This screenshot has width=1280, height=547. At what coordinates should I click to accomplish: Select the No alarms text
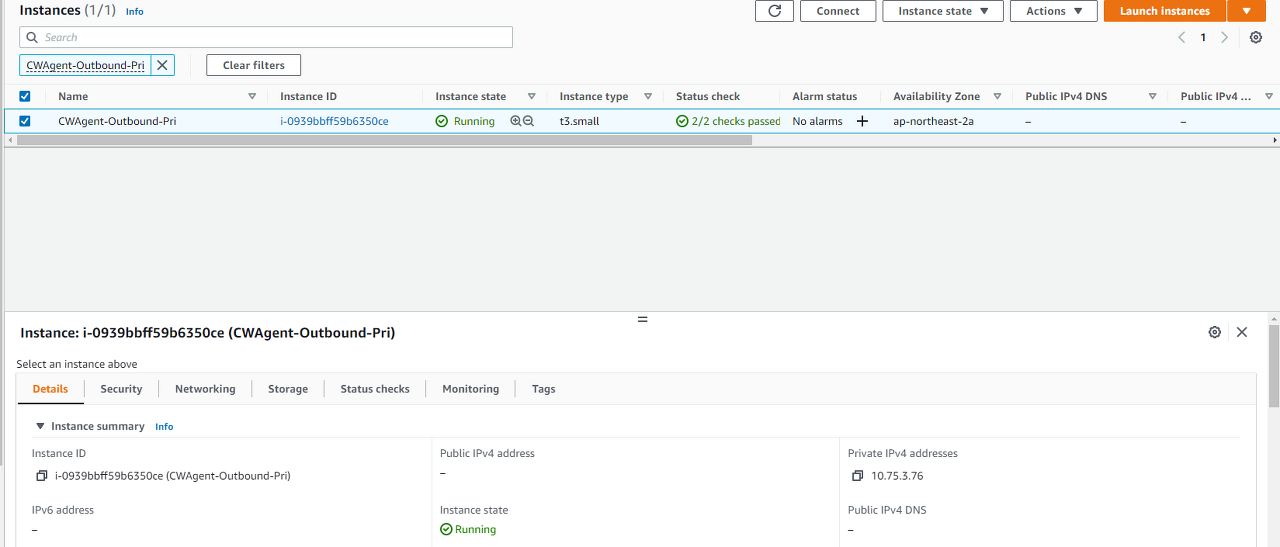[817, 121]
